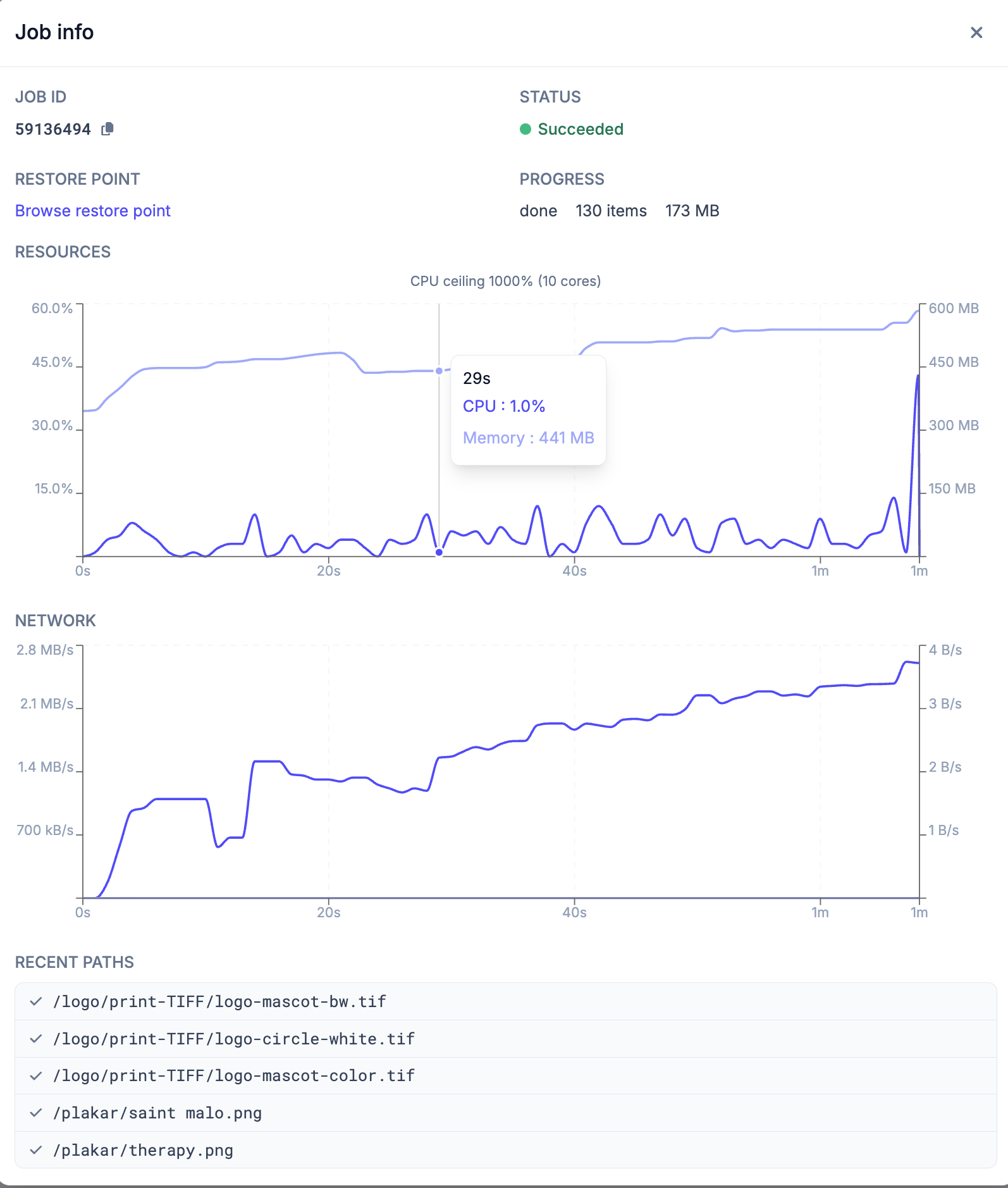Viewport: 1008px width, 1188px height.
Task: Click the 130 items progress text
Action: [x=611, y=211]
